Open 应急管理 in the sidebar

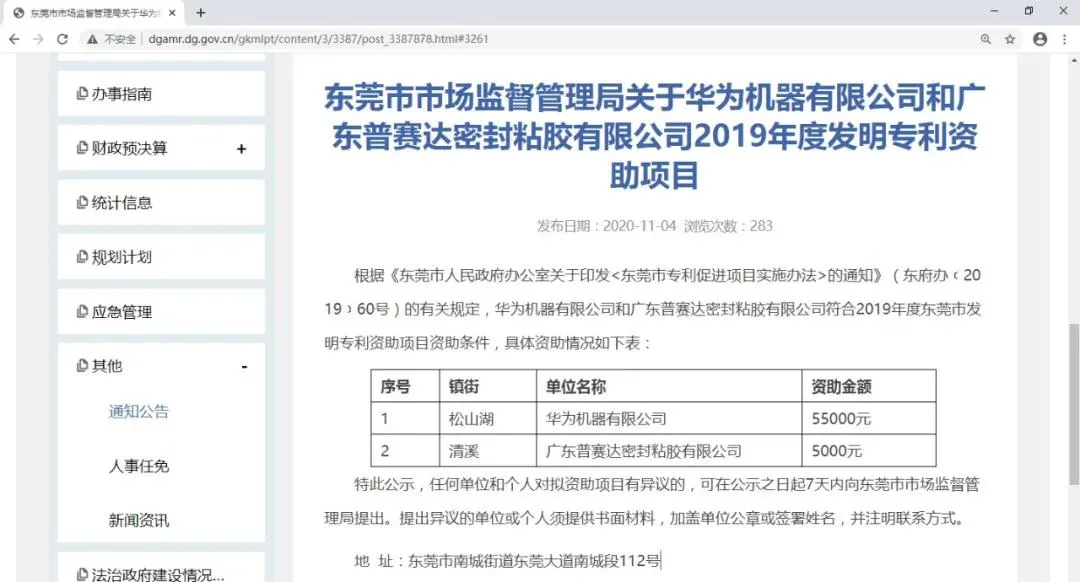(161, 311)
